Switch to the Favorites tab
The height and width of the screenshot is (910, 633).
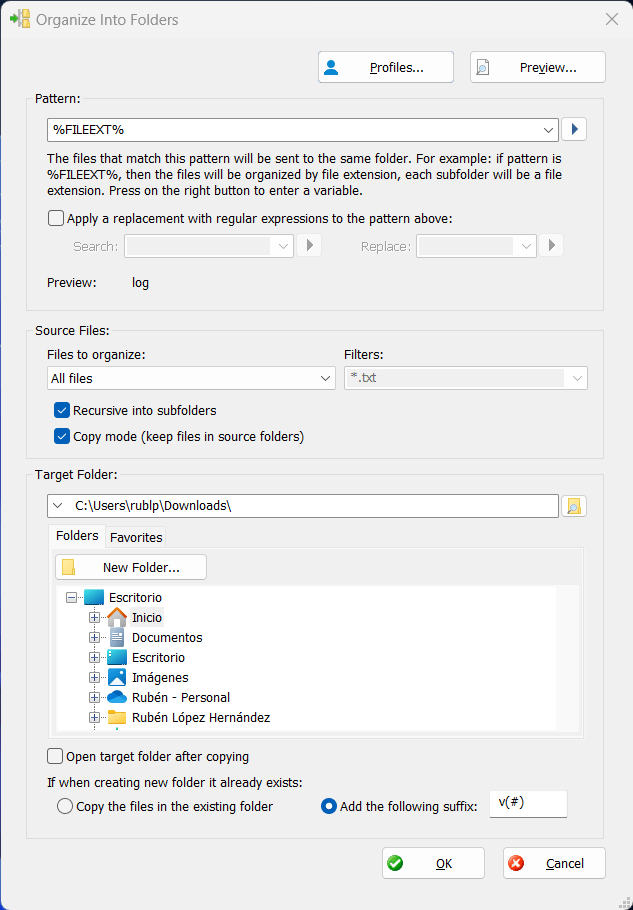coord(135,537)
